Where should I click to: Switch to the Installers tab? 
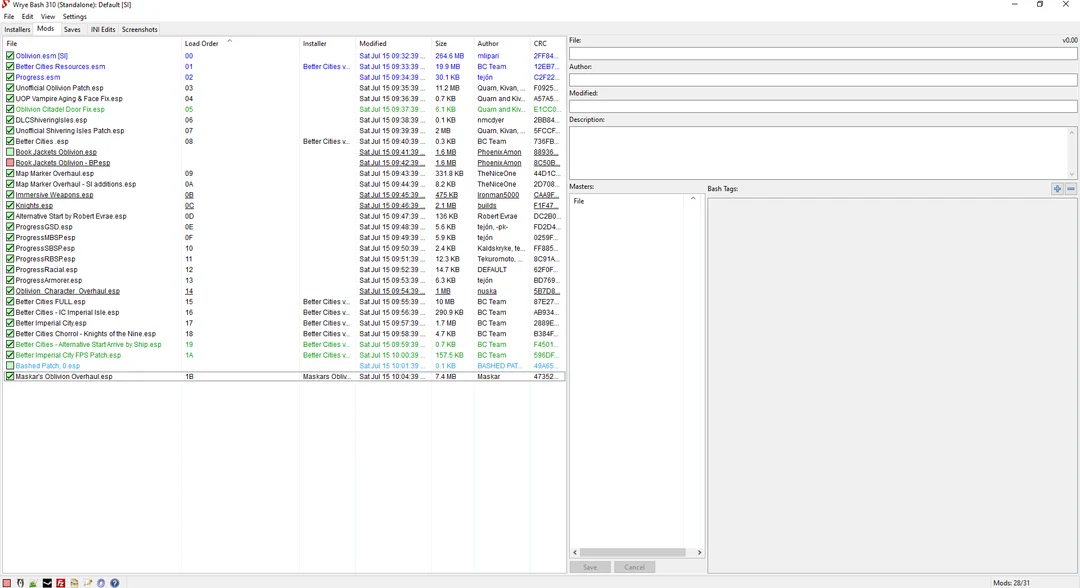coord(17,29)
